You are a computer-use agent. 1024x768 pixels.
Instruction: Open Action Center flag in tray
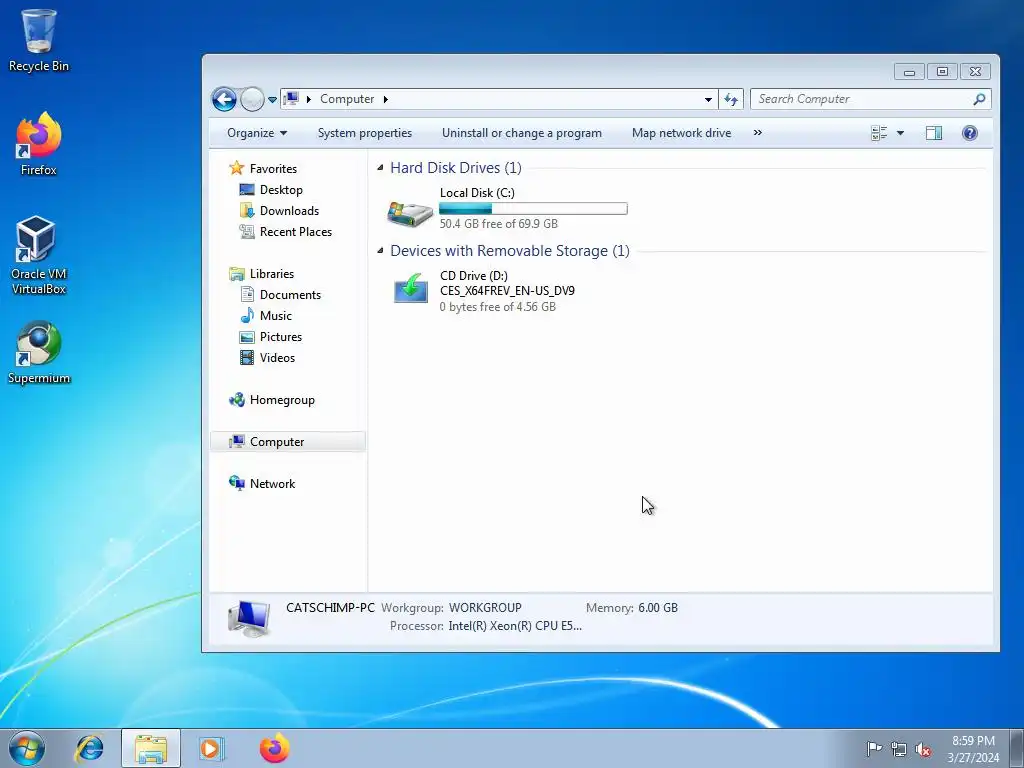click(874, 748)
